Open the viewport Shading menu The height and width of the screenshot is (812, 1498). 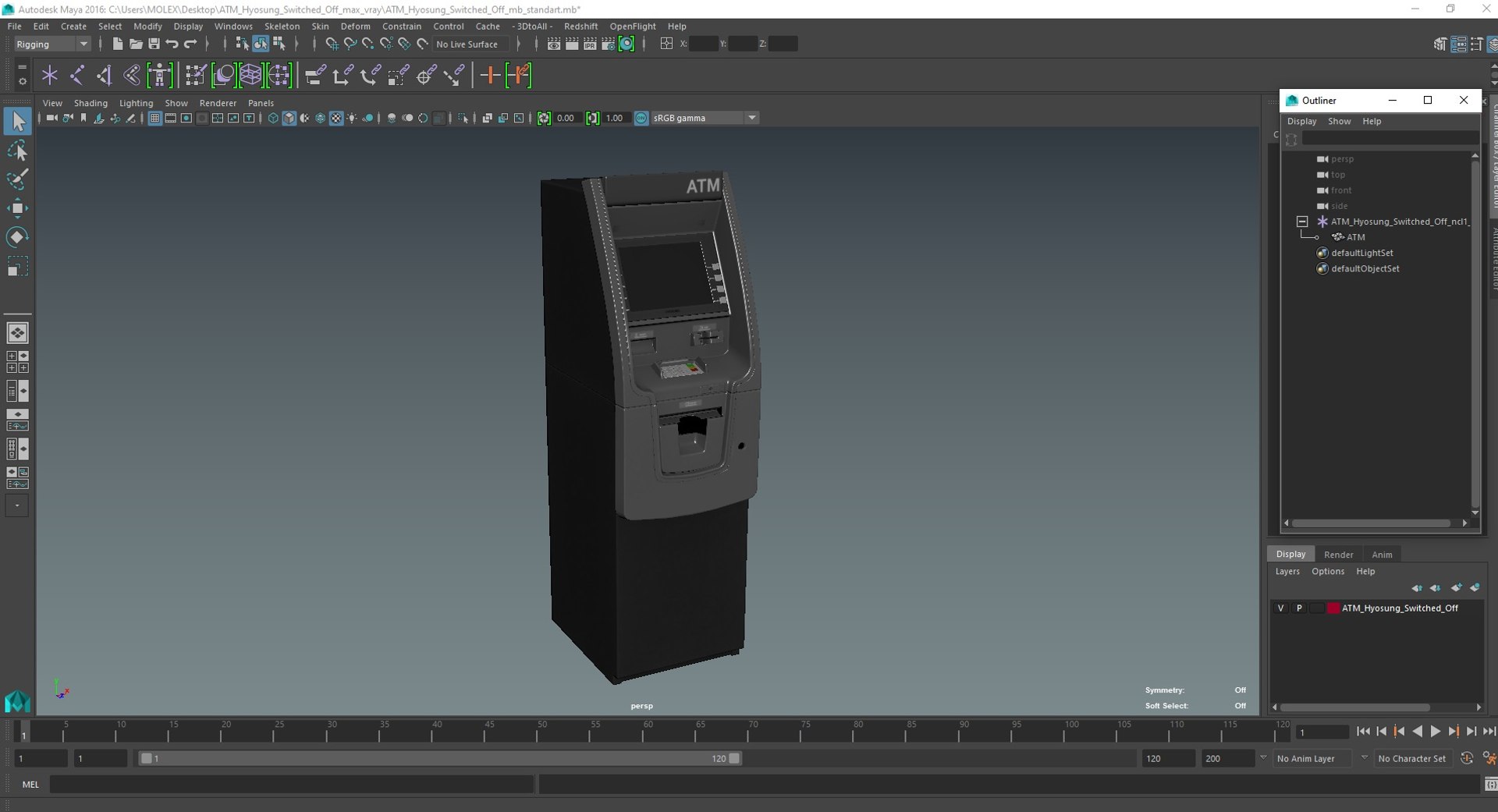(x=91, y=103)
